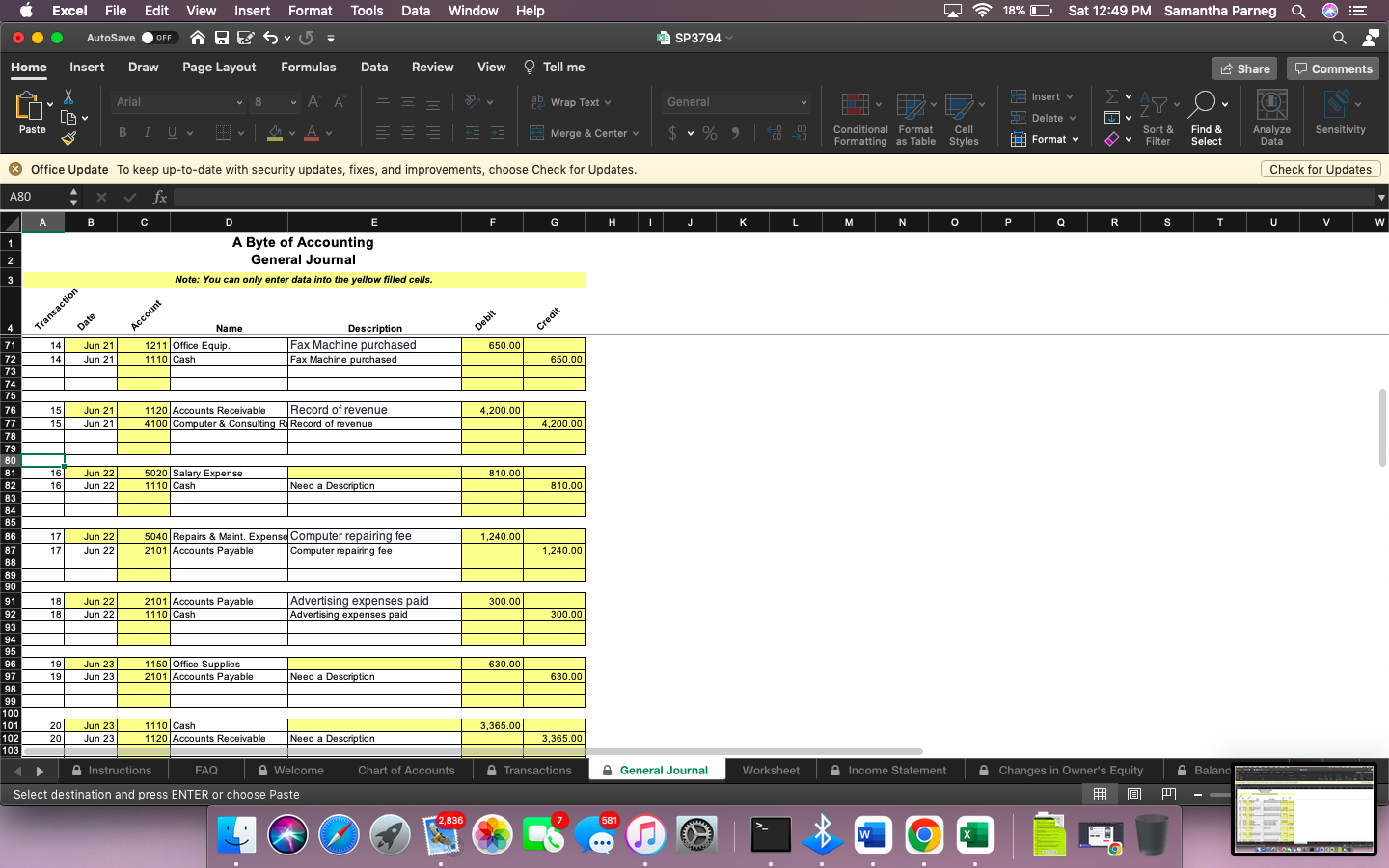Viewport: 1389px width, 868px height.
Task: Apply currency number format
Action: click(675, 133)
